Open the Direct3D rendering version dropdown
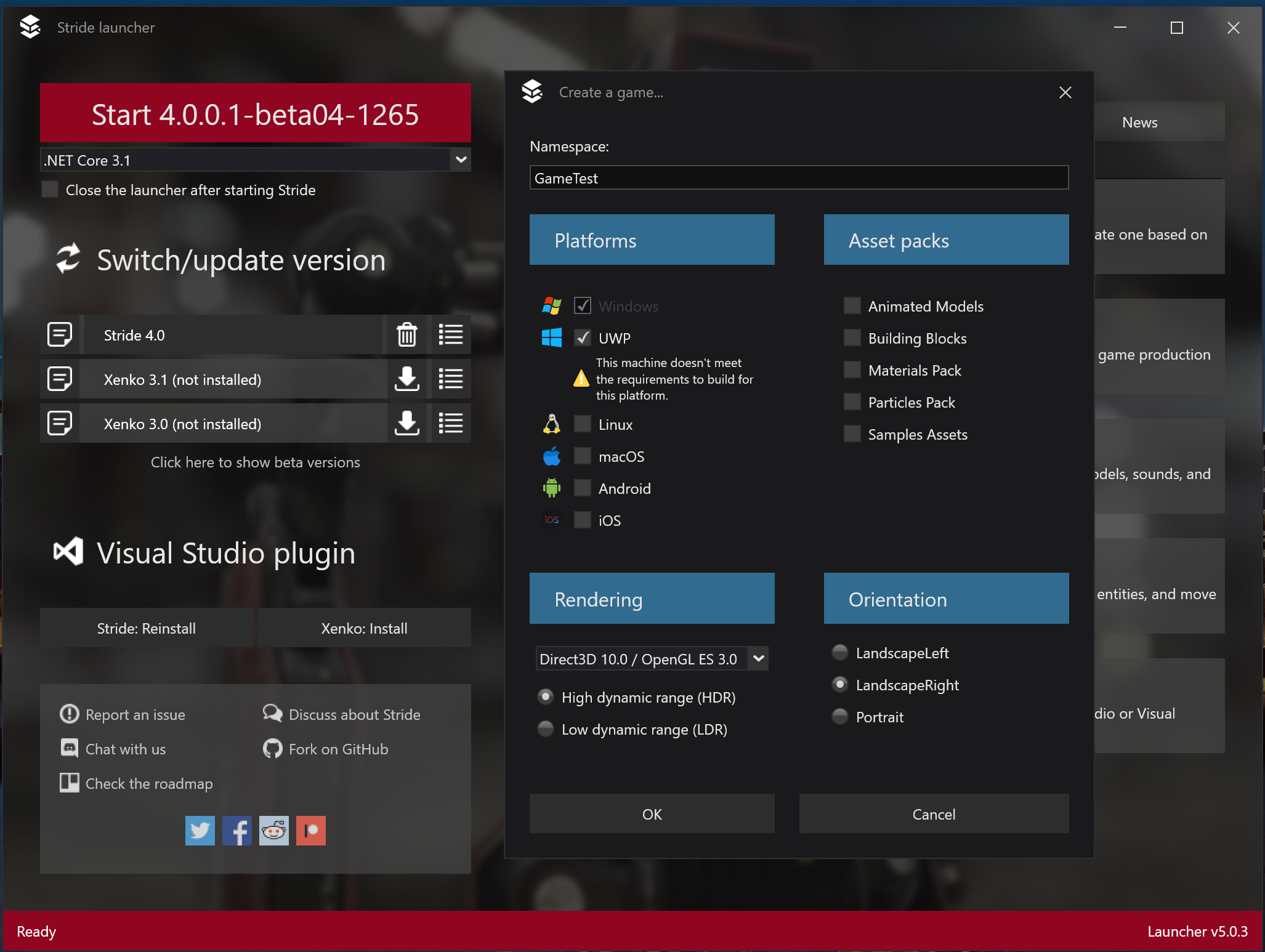The height and width of the screenshot is (952, 1265). click(x=759, y=658)
